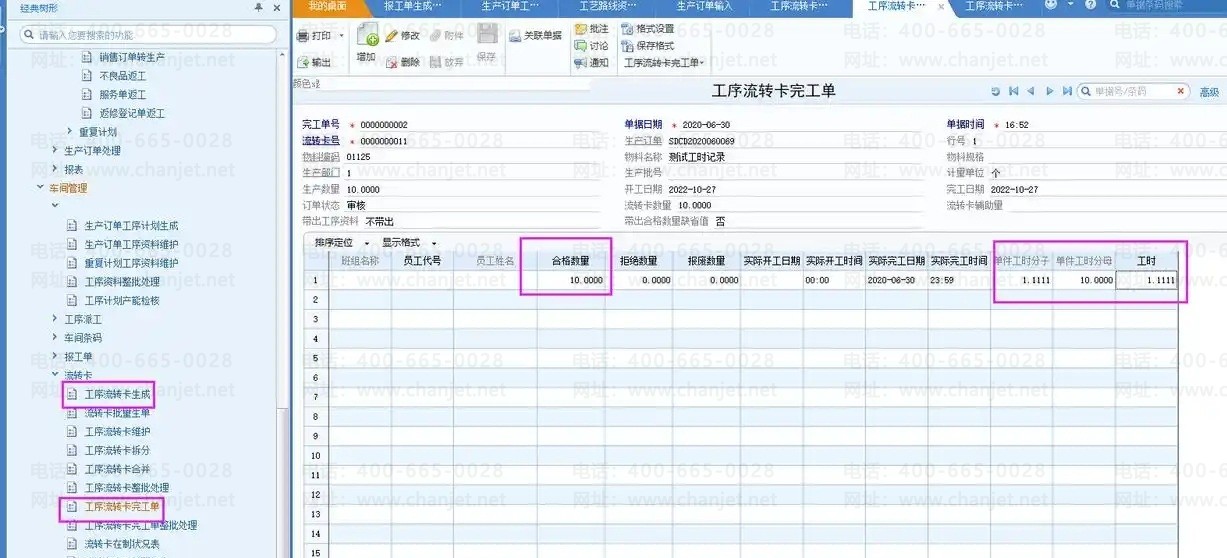Click the 删除 delete icon
Screen dimensions: 1227x558
(x=391, y=62)
